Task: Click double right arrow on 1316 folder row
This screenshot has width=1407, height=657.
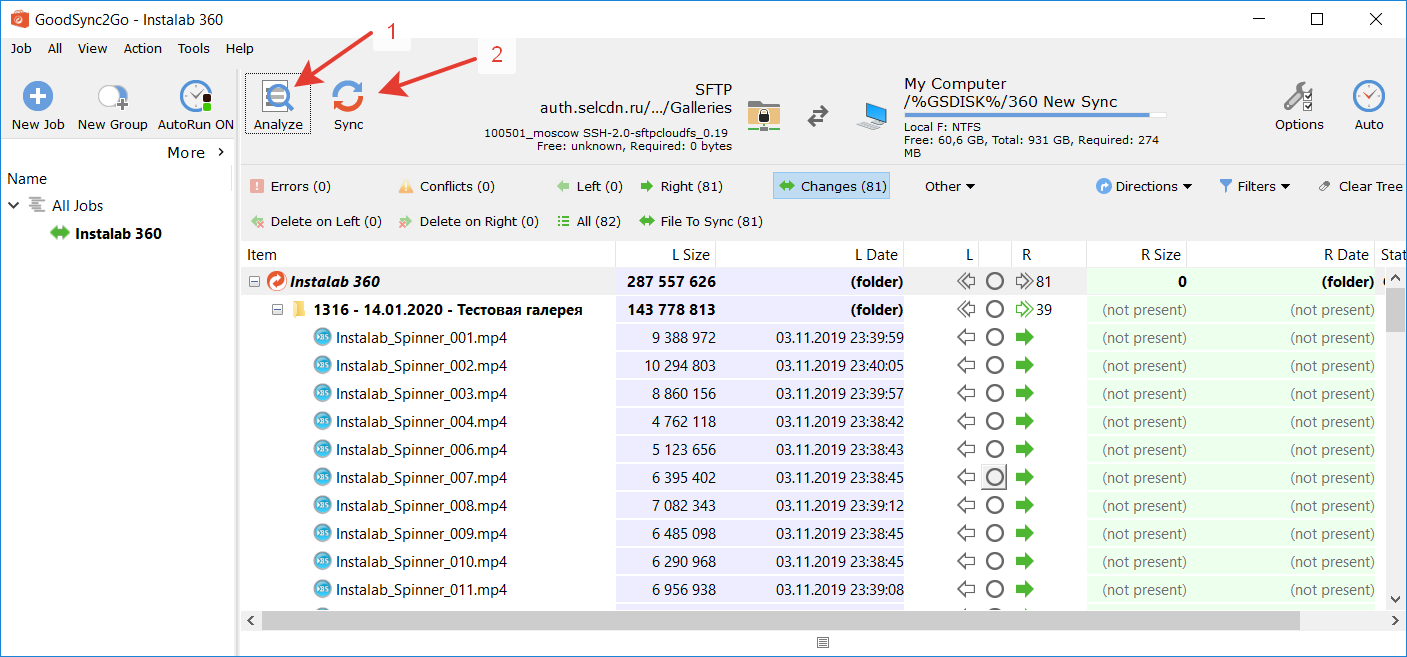Action: (x=1024, y=310)
